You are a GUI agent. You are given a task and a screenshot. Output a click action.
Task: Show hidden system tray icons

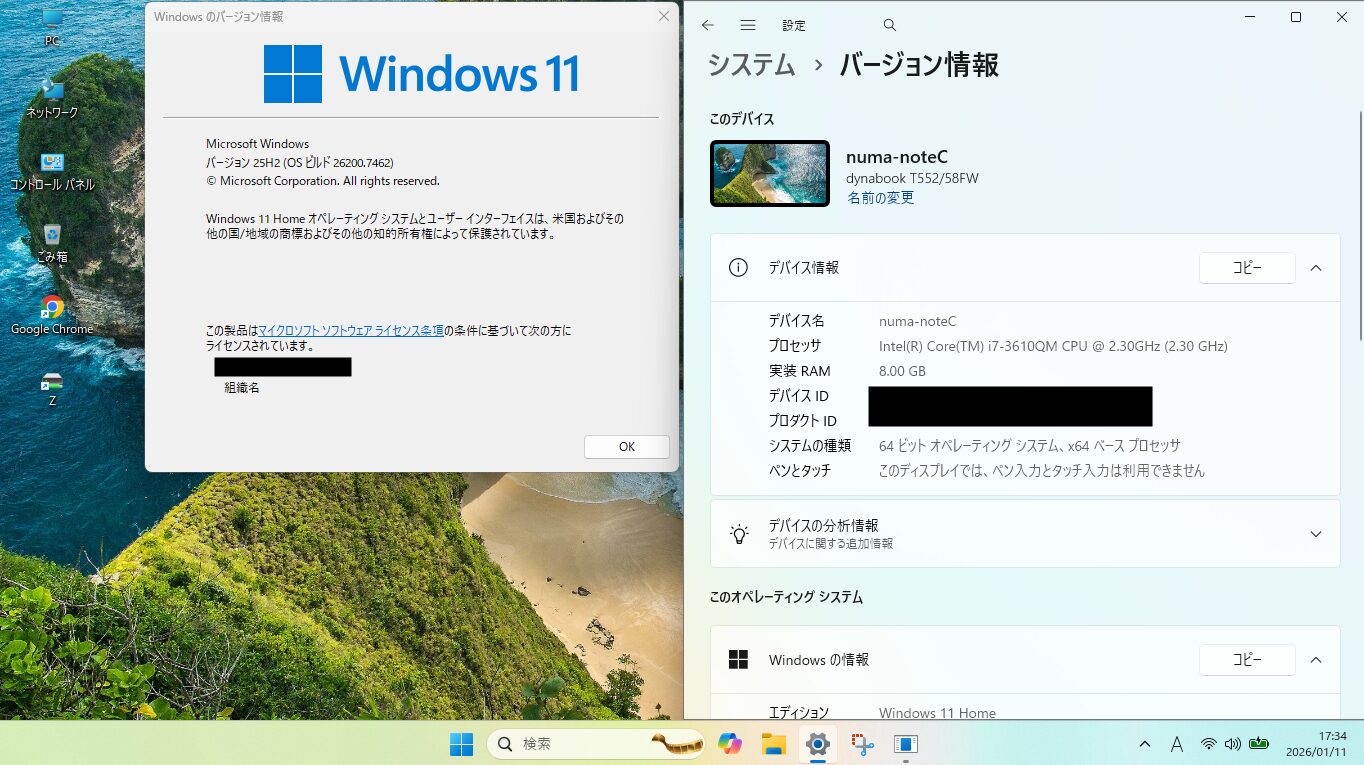[1144, 744]
